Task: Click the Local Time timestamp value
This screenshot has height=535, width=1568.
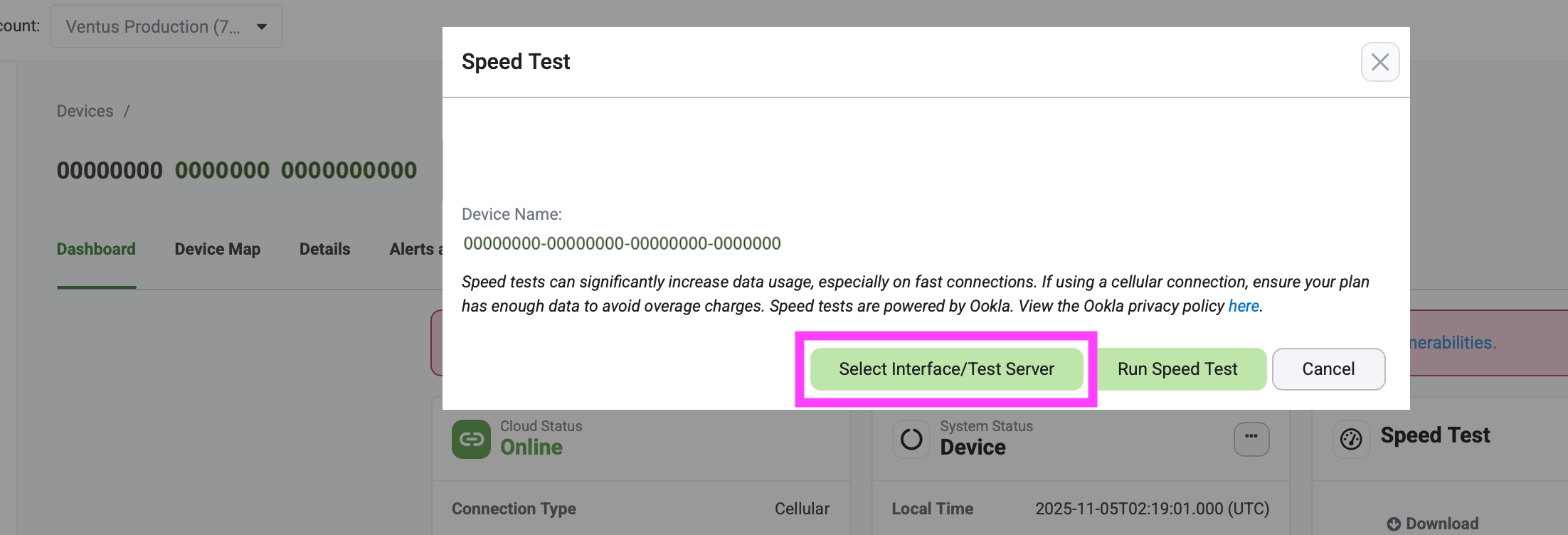Action: point(1152,509)
